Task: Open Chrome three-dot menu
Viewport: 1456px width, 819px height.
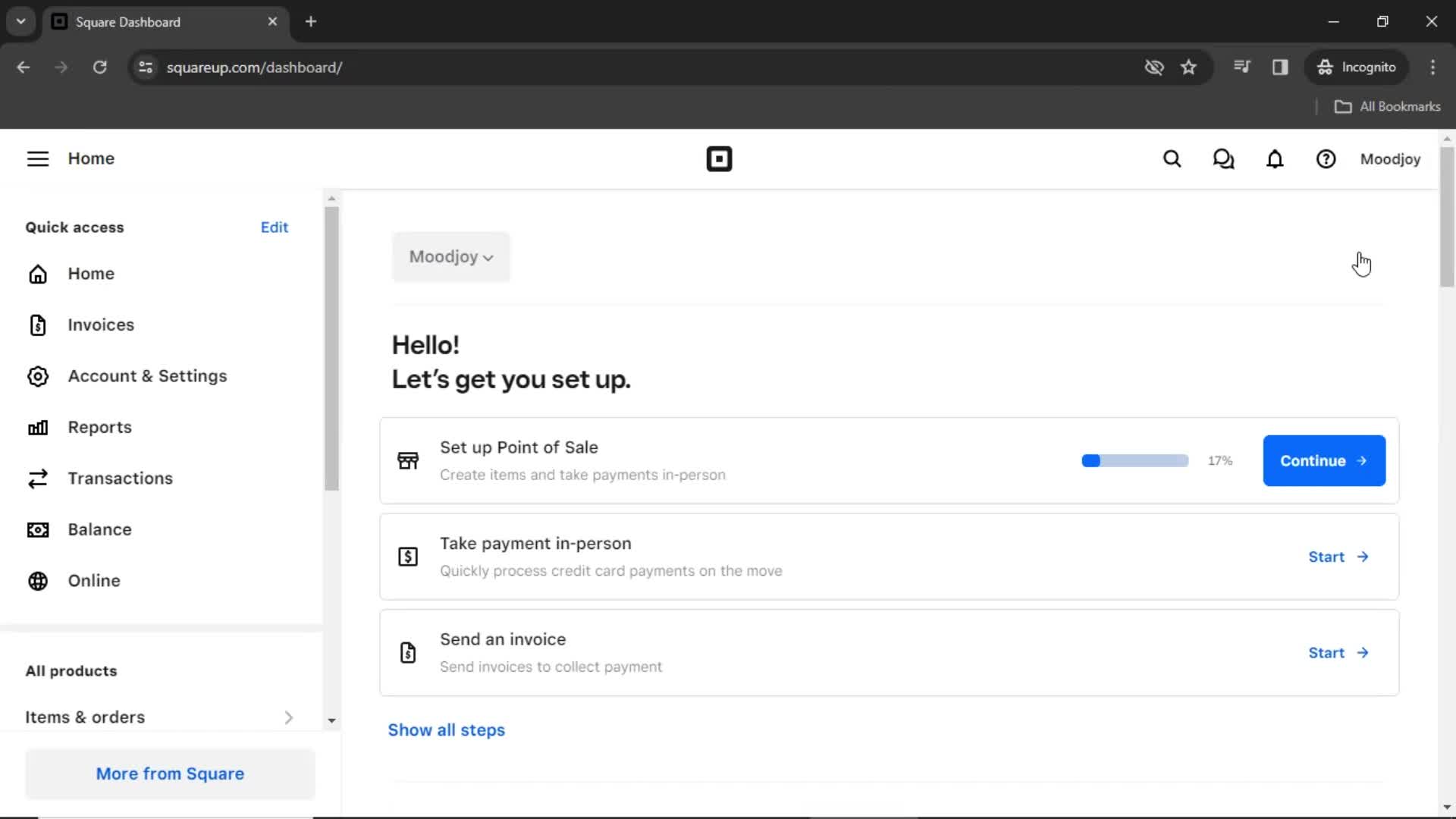Action: [x=1432, y=67]
